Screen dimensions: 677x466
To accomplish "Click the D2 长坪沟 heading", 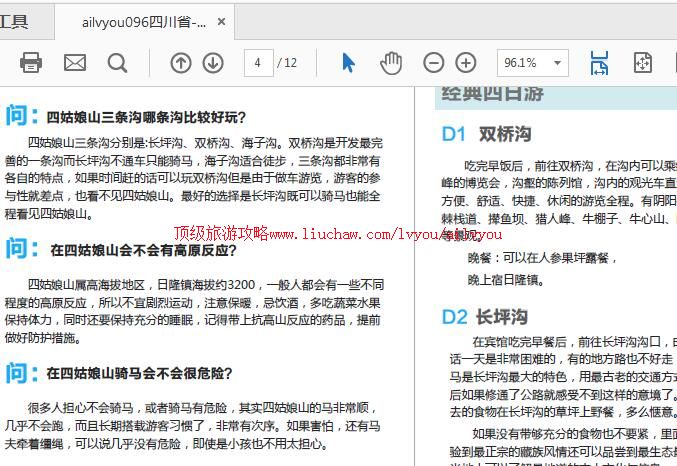I will (x=485, y=317).
